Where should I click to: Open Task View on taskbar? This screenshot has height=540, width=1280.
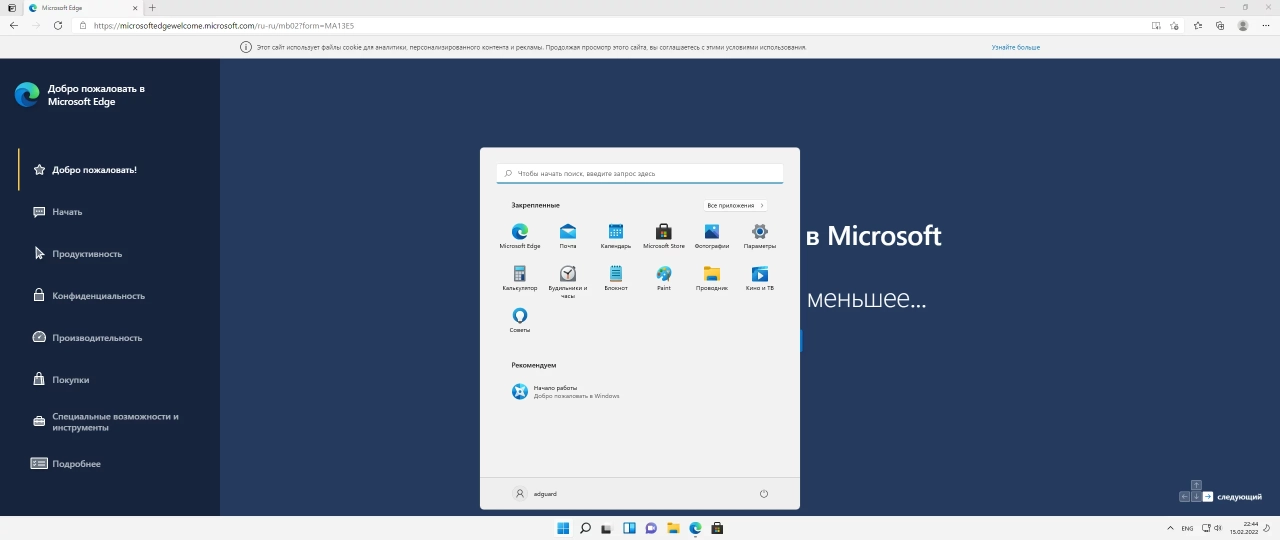[607, 528]
